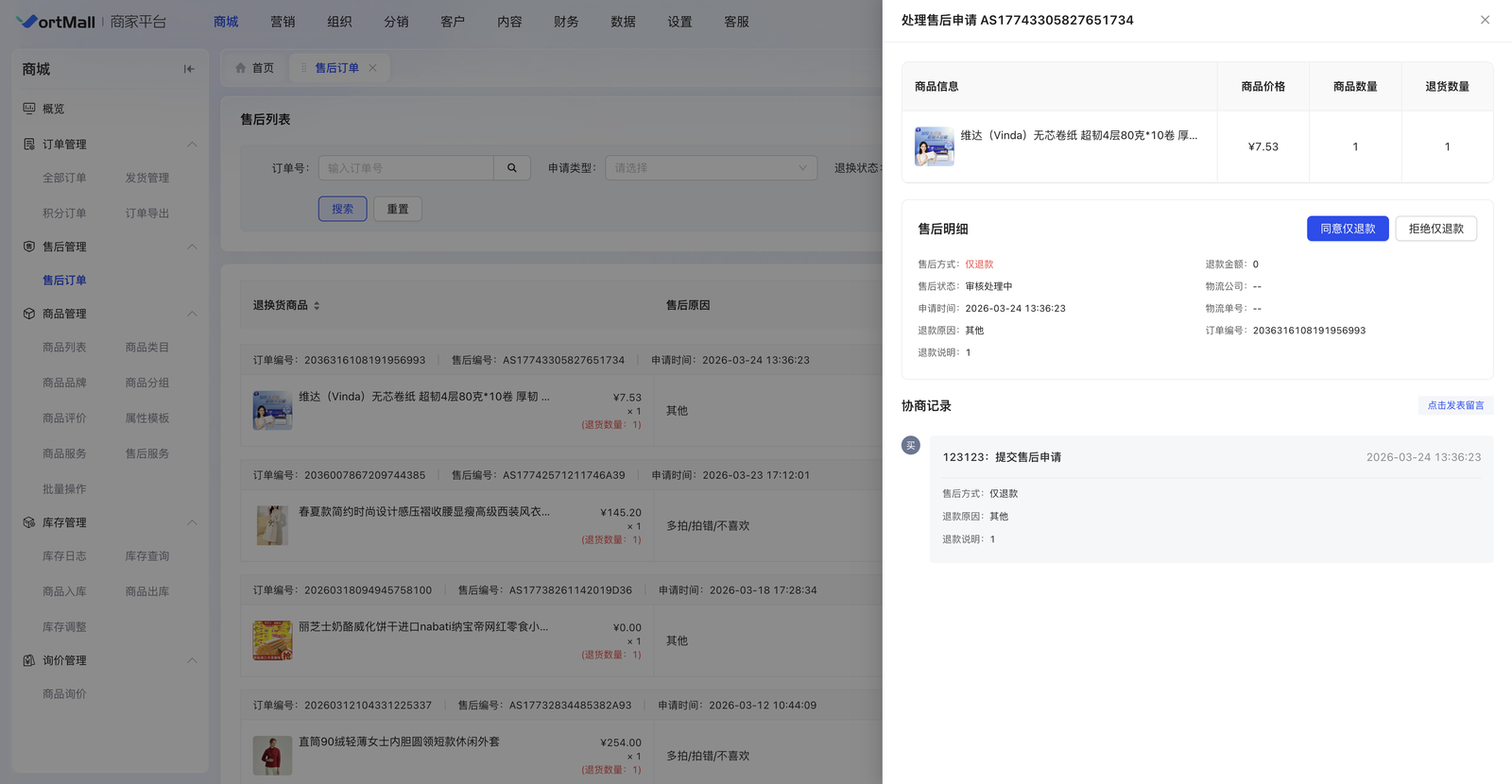Click the Vinda product thumbnail in drawer

tap(934, 146)
